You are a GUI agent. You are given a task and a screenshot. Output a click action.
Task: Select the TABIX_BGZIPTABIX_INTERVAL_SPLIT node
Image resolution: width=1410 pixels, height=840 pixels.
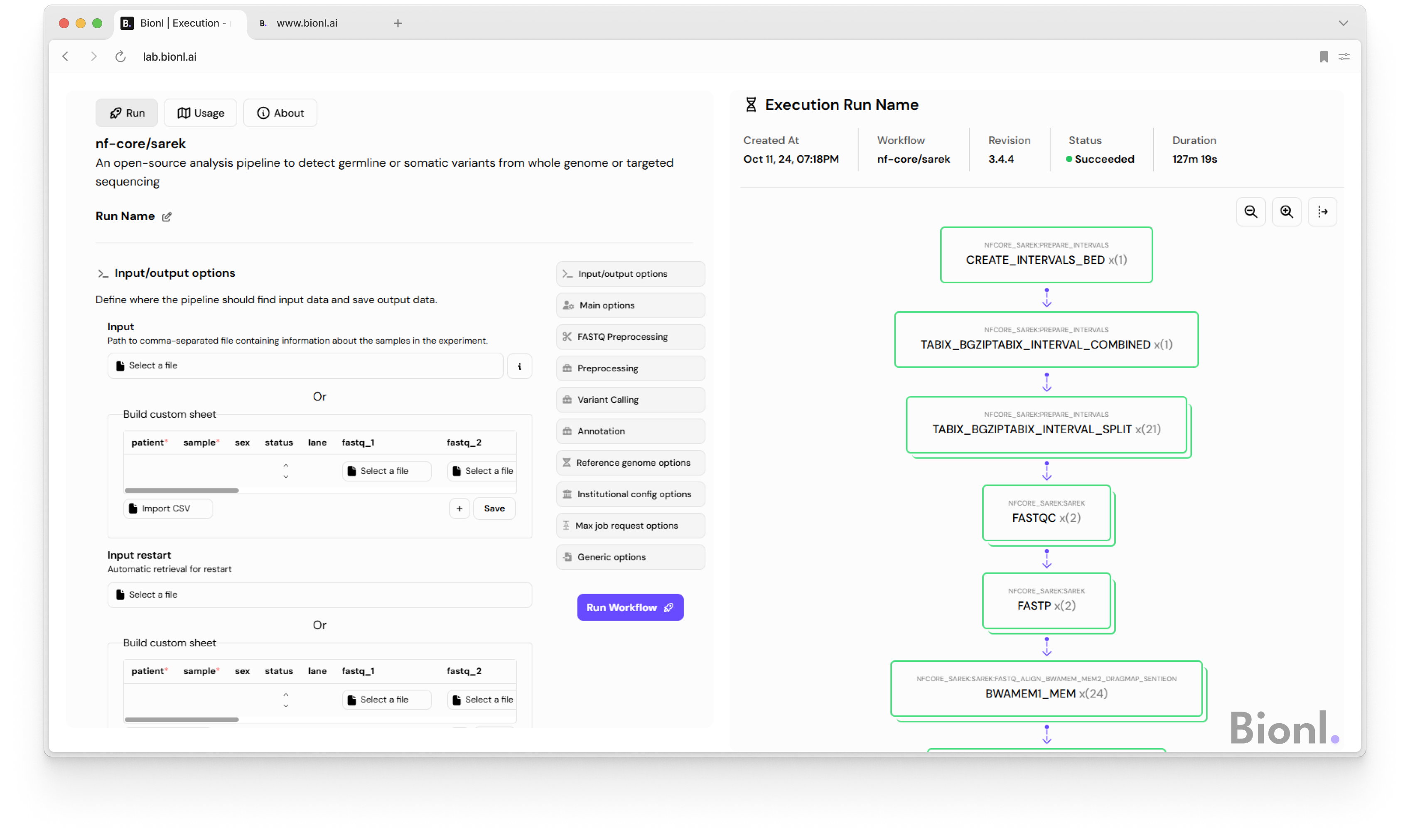click(x=1047, y=425)
